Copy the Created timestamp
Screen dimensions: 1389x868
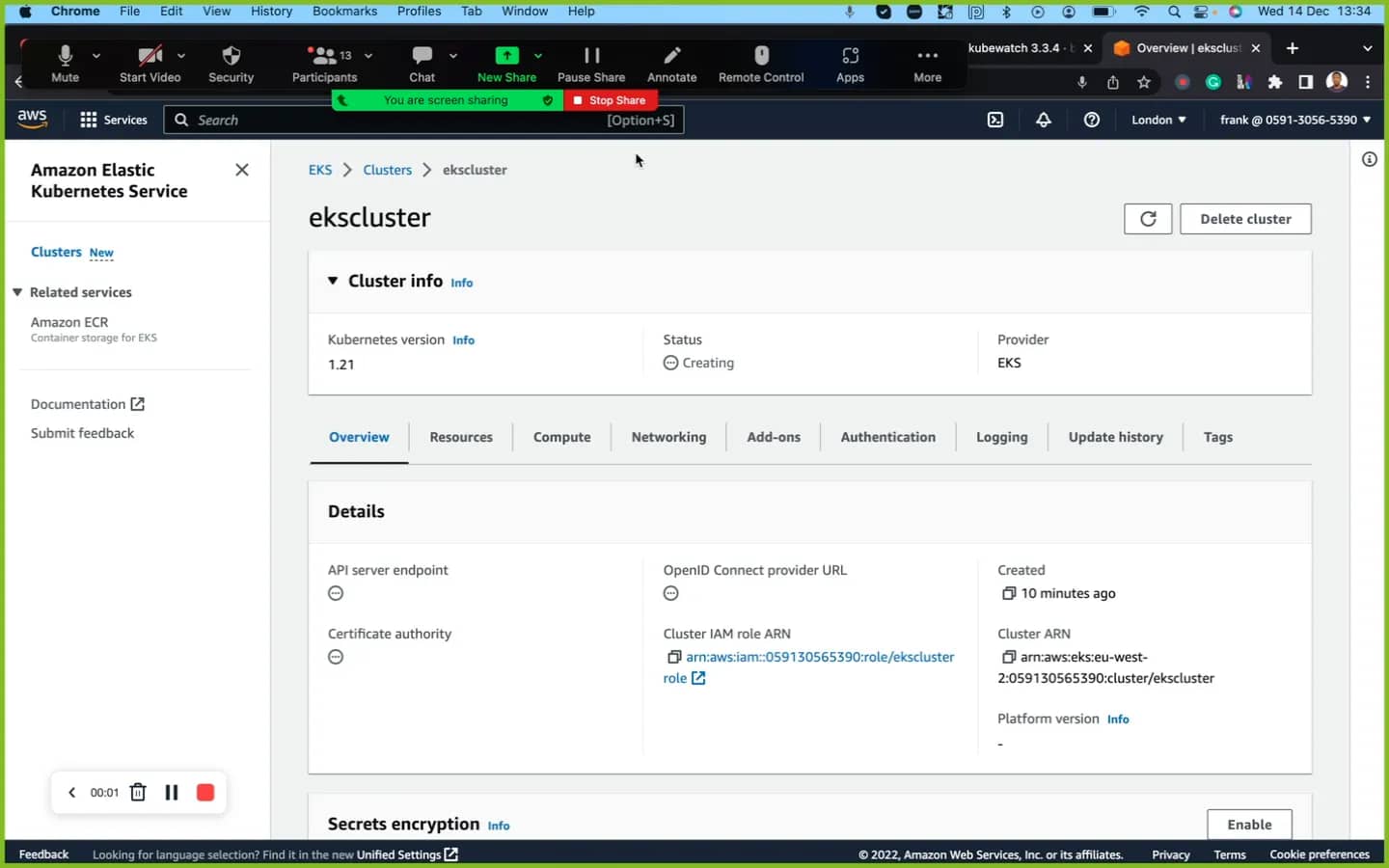click(1009, 593)
